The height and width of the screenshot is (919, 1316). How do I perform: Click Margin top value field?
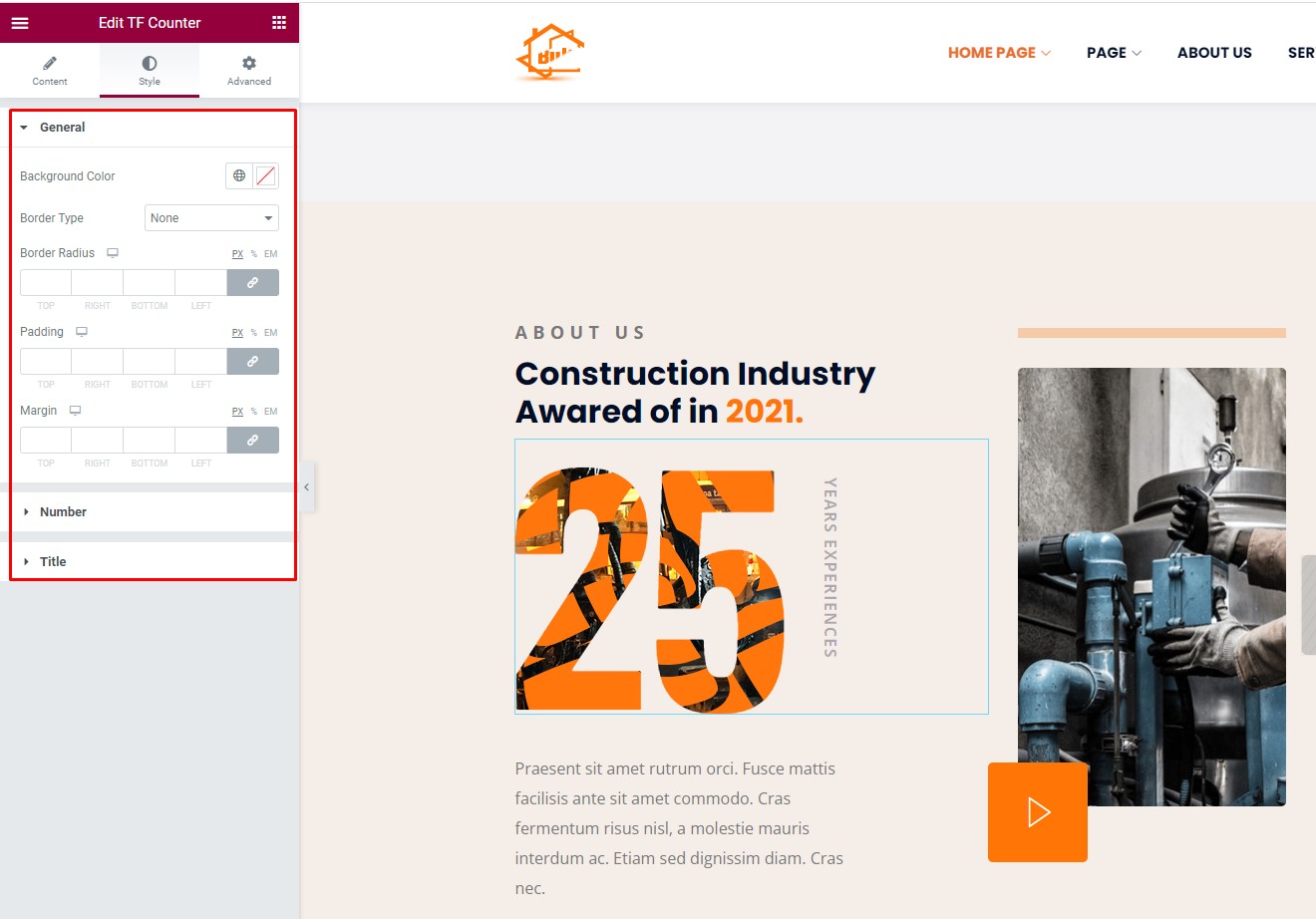pyautogui.click(x=46, y=441)
